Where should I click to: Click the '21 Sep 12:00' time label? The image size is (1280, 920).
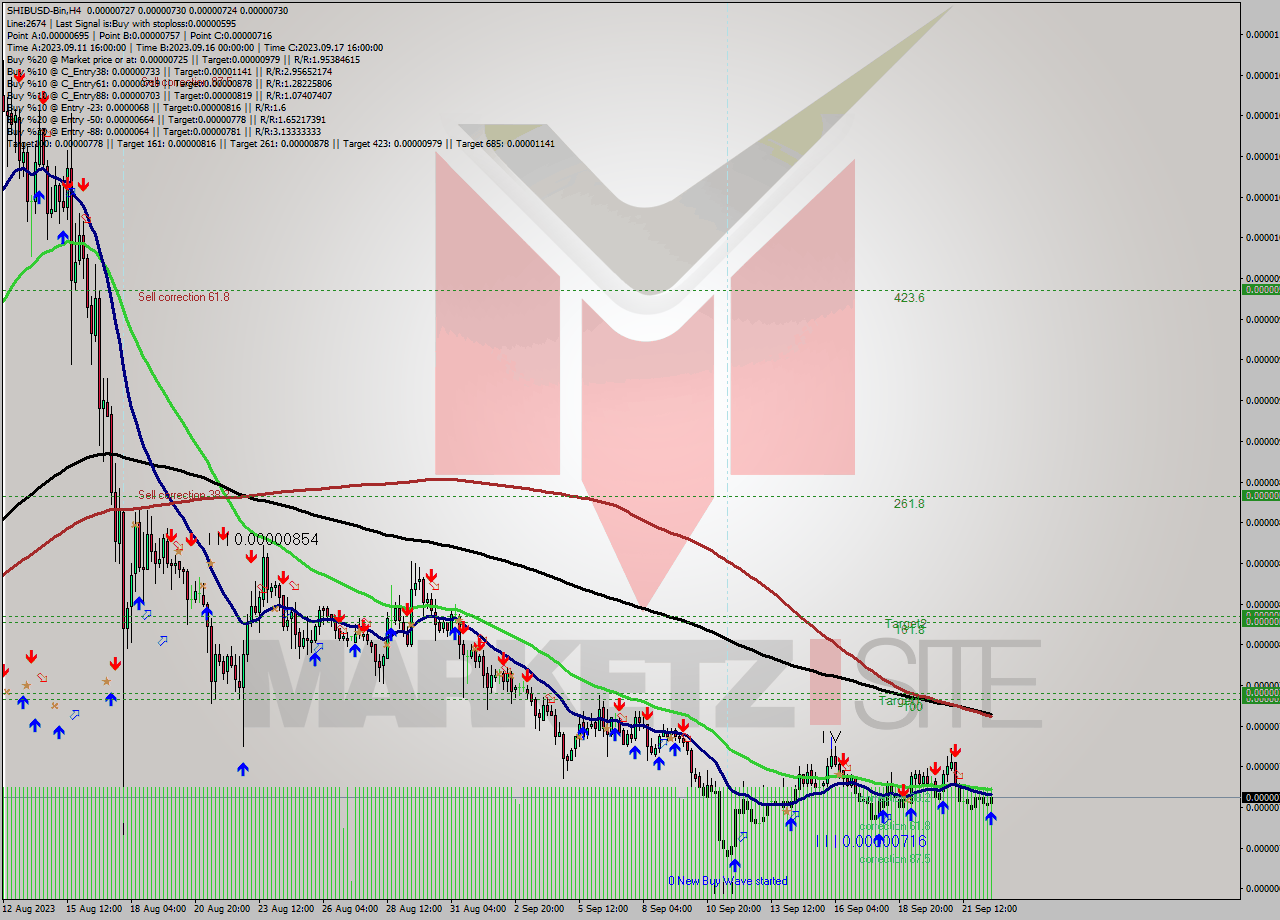click(x=989, y=909)
